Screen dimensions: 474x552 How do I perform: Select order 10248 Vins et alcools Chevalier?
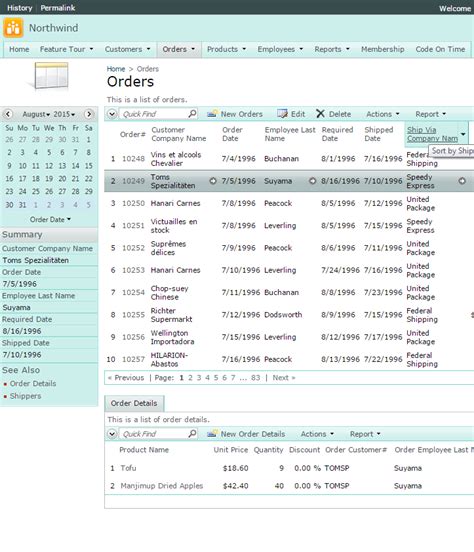coord(289,159)
